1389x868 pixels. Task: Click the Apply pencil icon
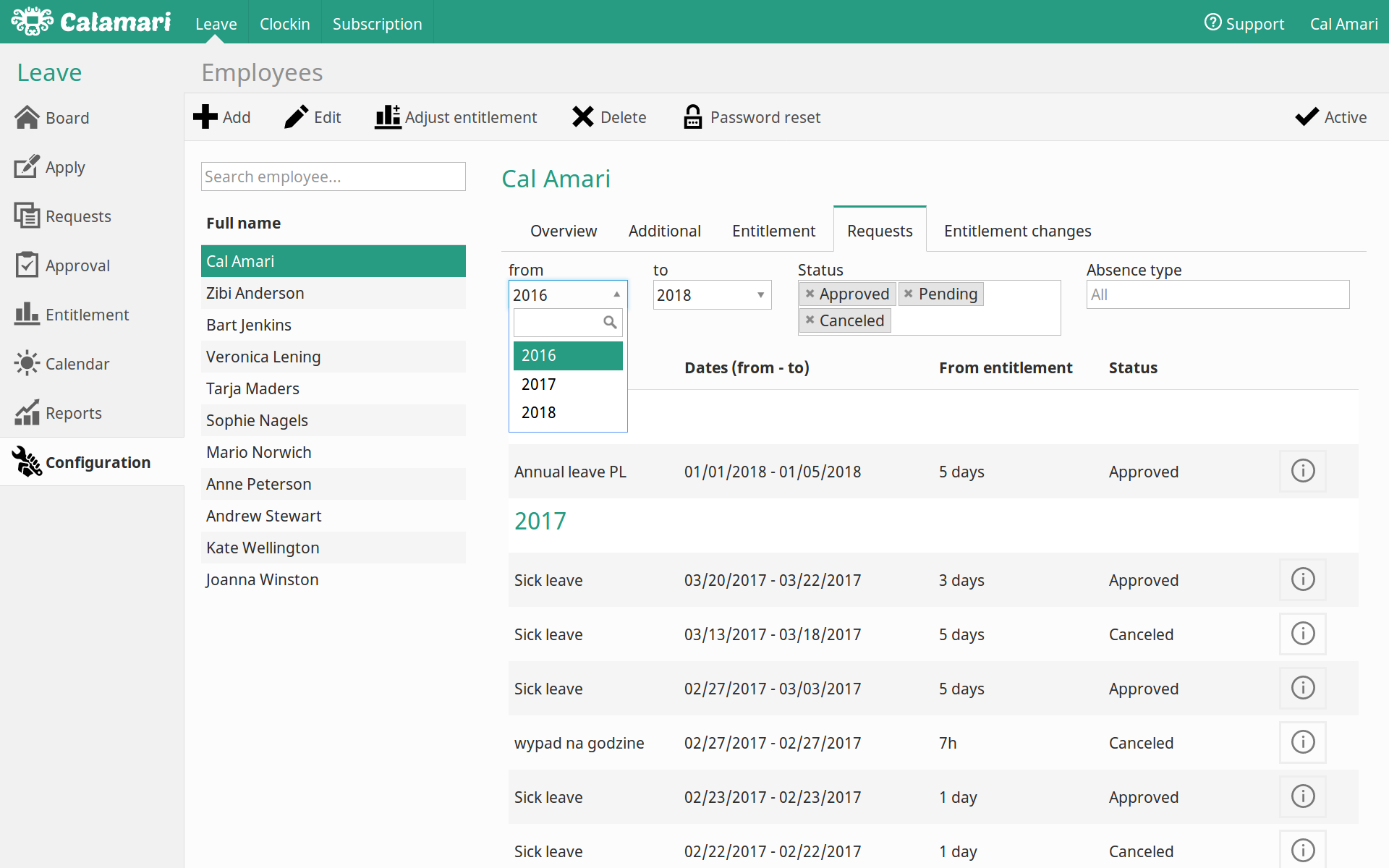[27, 167]
